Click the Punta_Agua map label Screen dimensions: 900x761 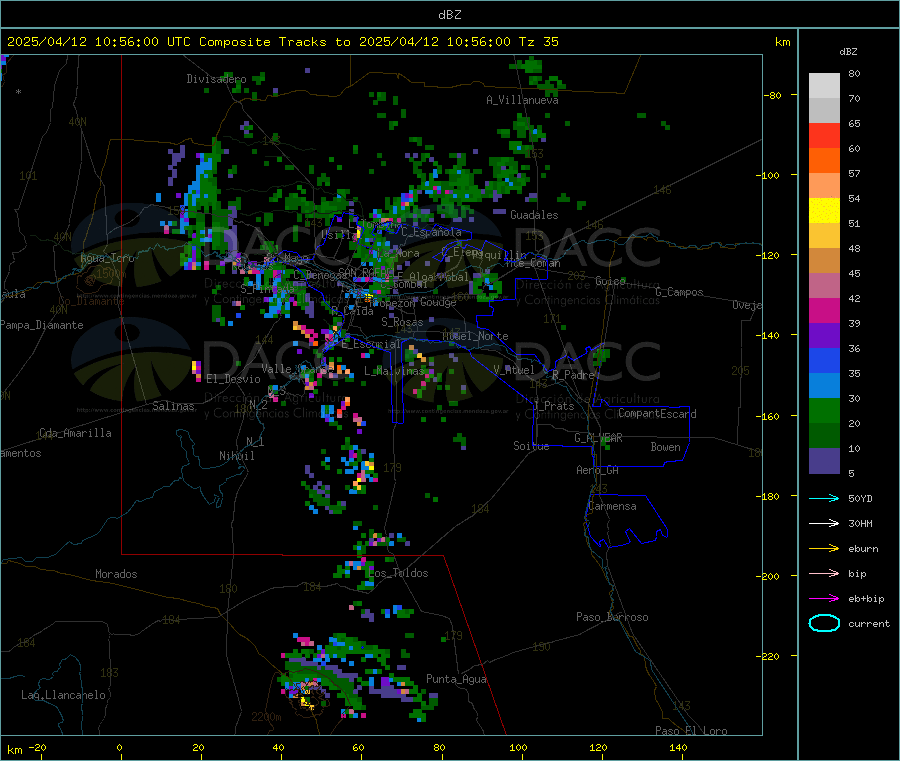tap(456, 679)
